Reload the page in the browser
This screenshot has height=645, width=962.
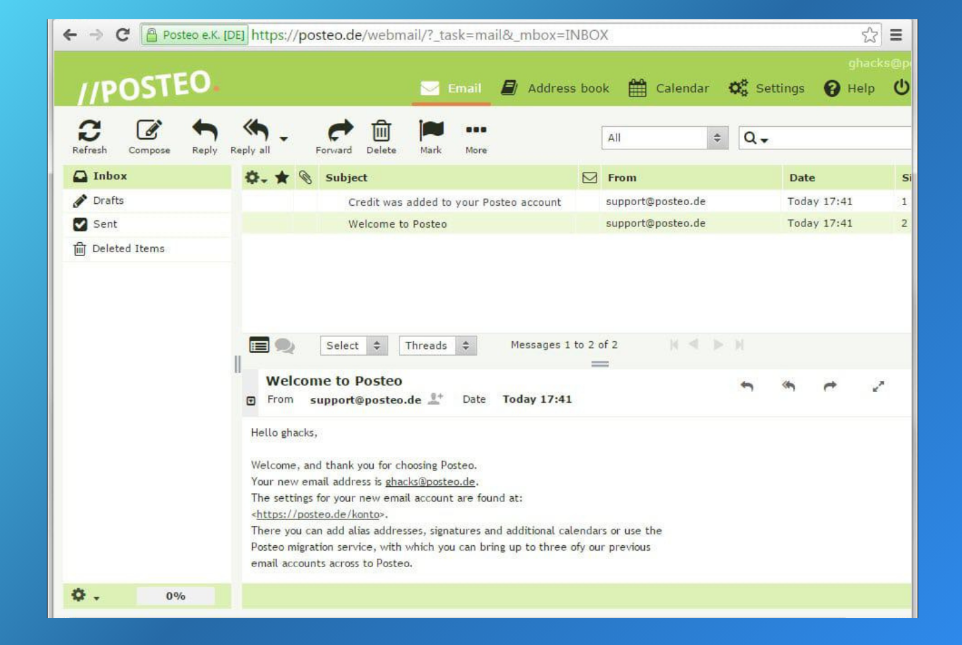click(x=122, y=35)
